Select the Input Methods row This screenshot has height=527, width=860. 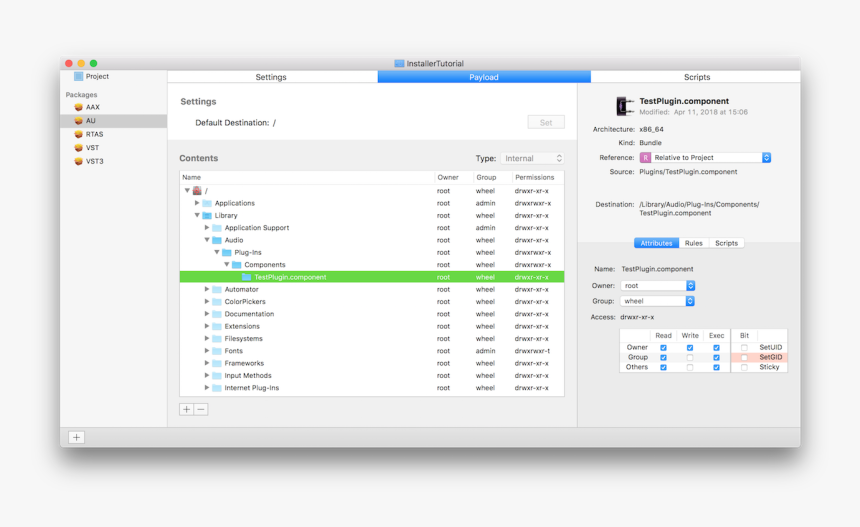point(372,376)
